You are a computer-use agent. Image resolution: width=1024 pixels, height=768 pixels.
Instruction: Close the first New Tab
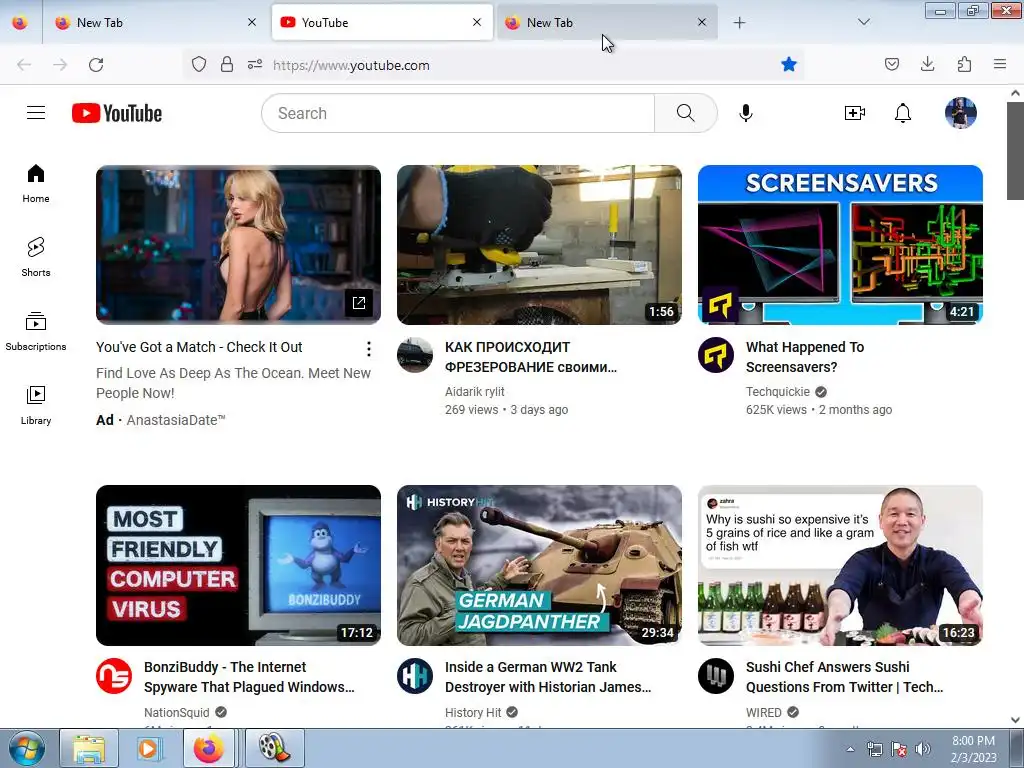[252, 22]
